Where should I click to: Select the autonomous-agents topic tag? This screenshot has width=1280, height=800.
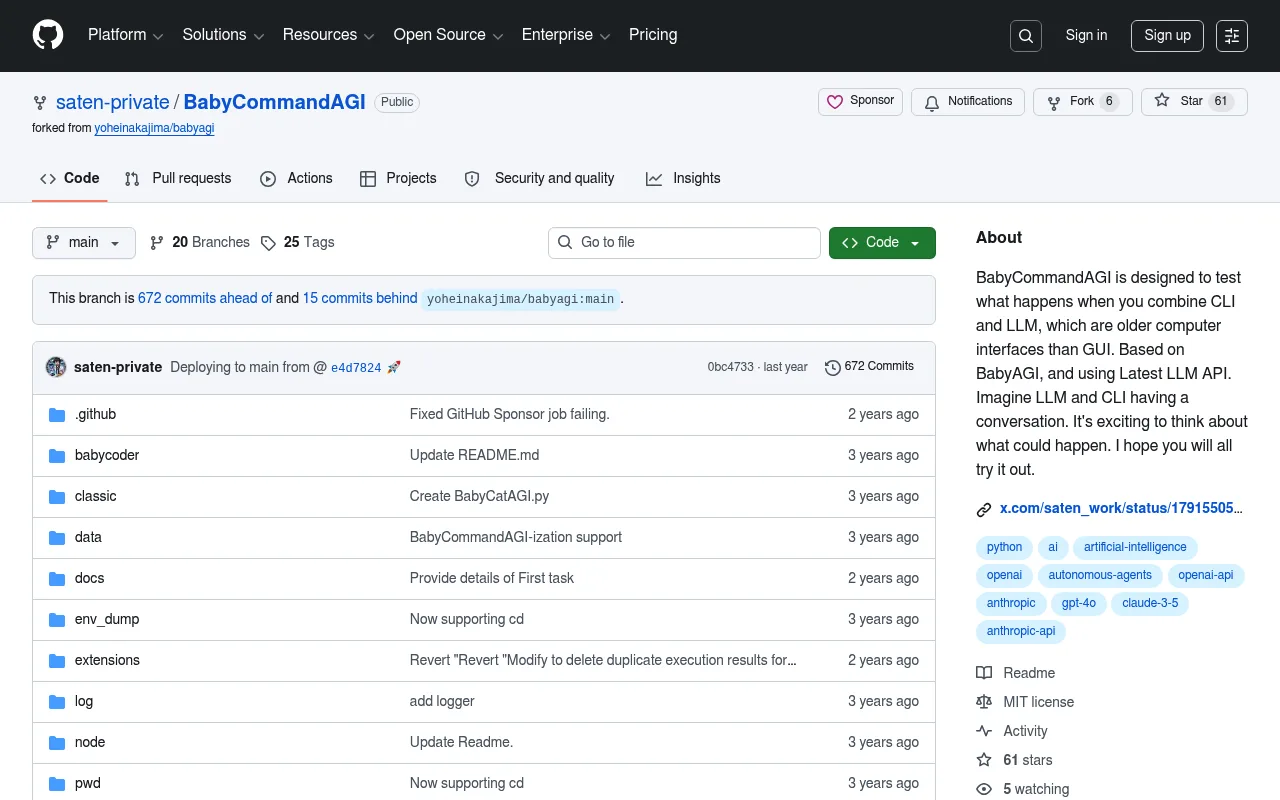point(1100,575)
